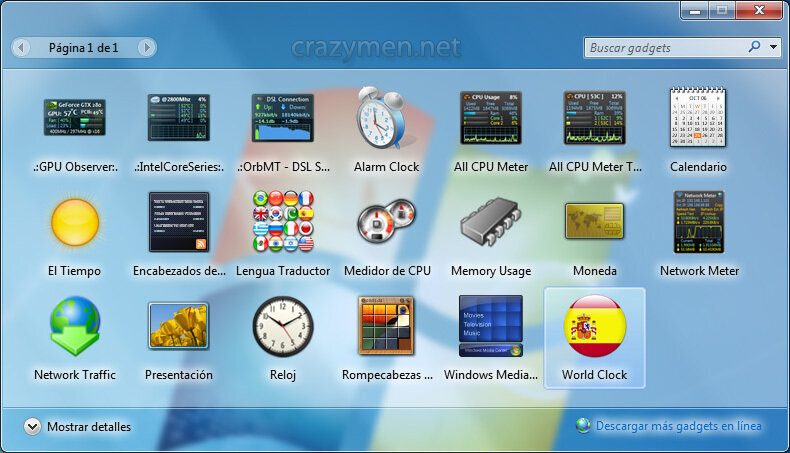Open the search options dropdown arrow
This screenshot has height=453, width=790.
tap(773, 47)
